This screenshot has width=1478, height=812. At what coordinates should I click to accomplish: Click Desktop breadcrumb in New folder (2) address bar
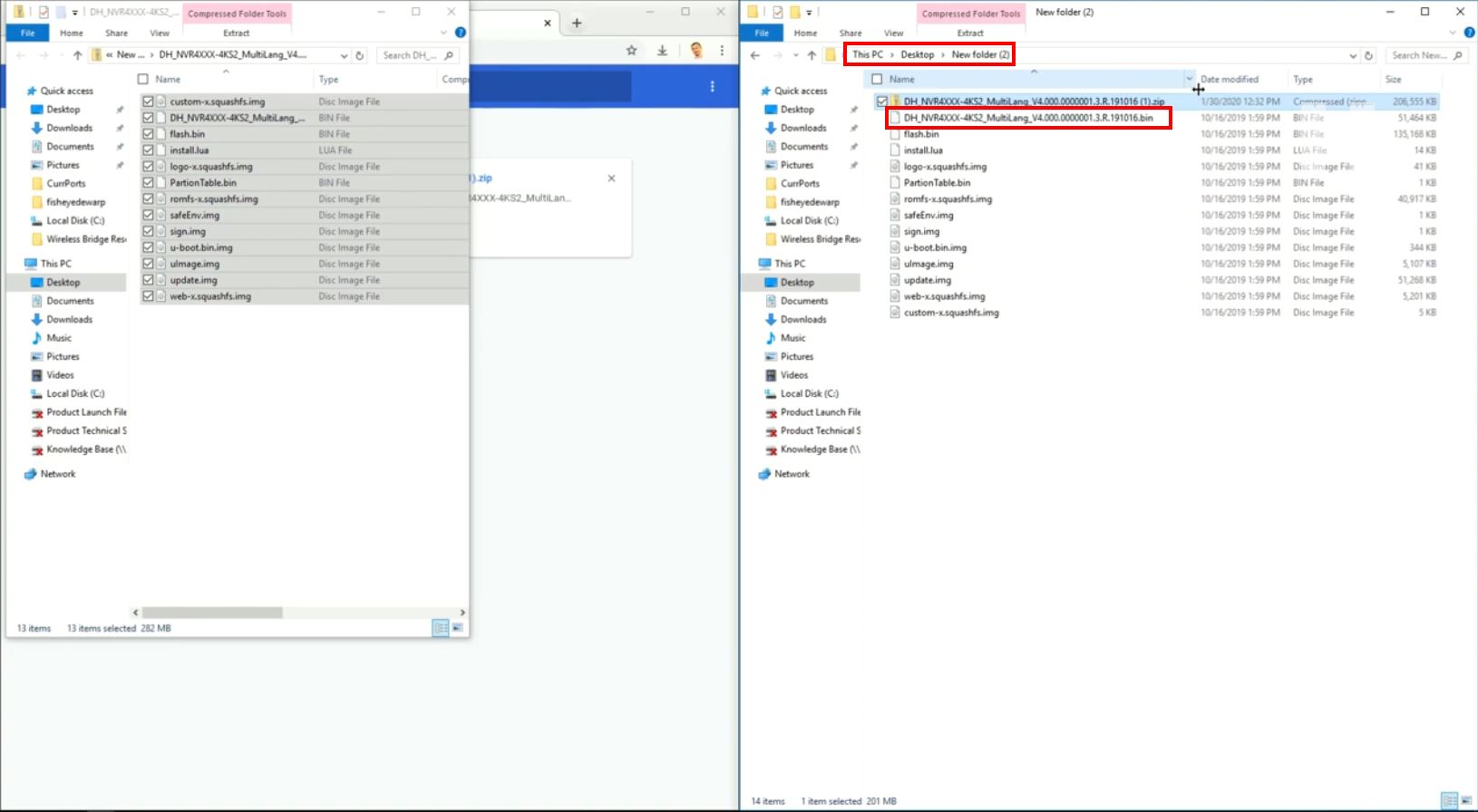[917, 55]
